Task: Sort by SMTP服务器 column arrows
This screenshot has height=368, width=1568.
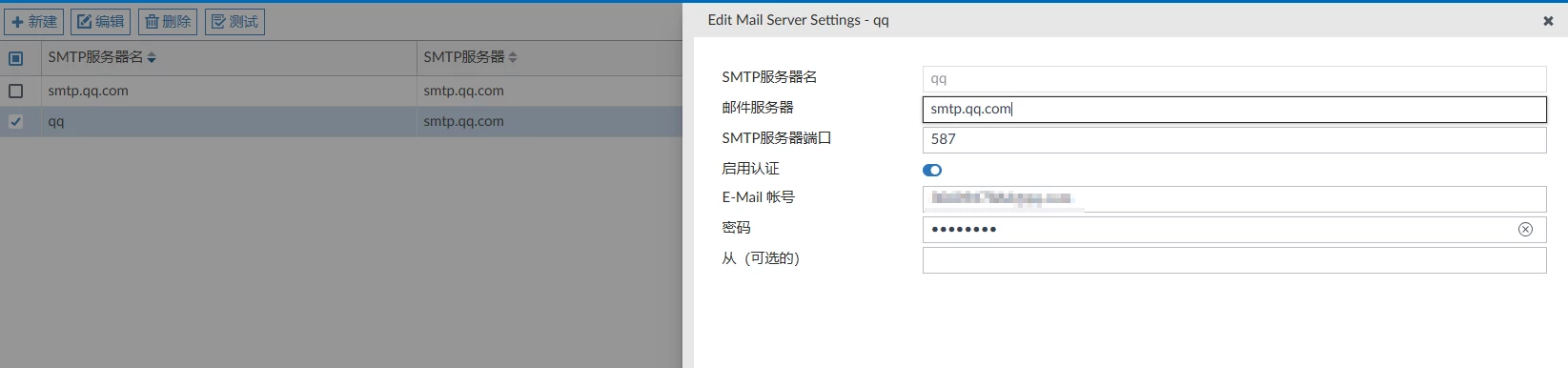Action: tap(513, 58)
